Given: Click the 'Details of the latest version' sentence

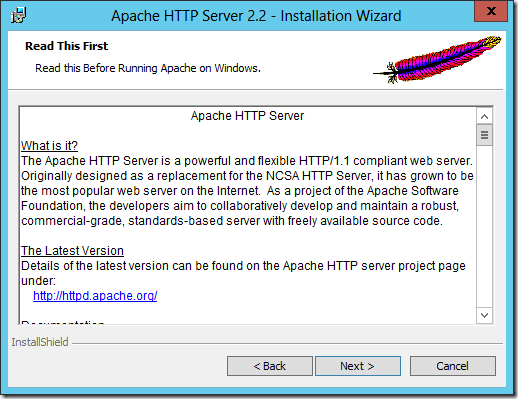Looking at the screenshot, I should tap(243, 273).
